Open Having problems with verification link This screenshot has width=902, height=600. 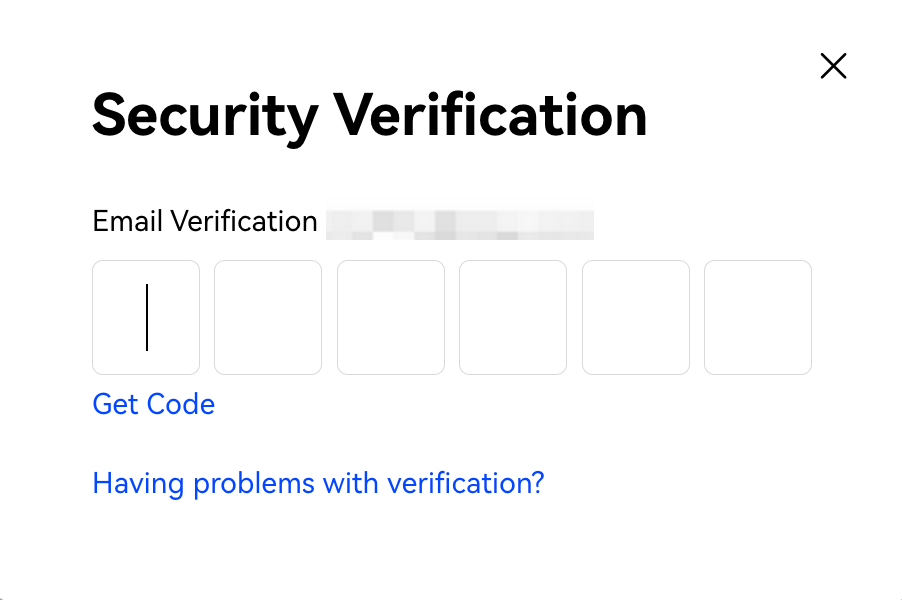318,484
